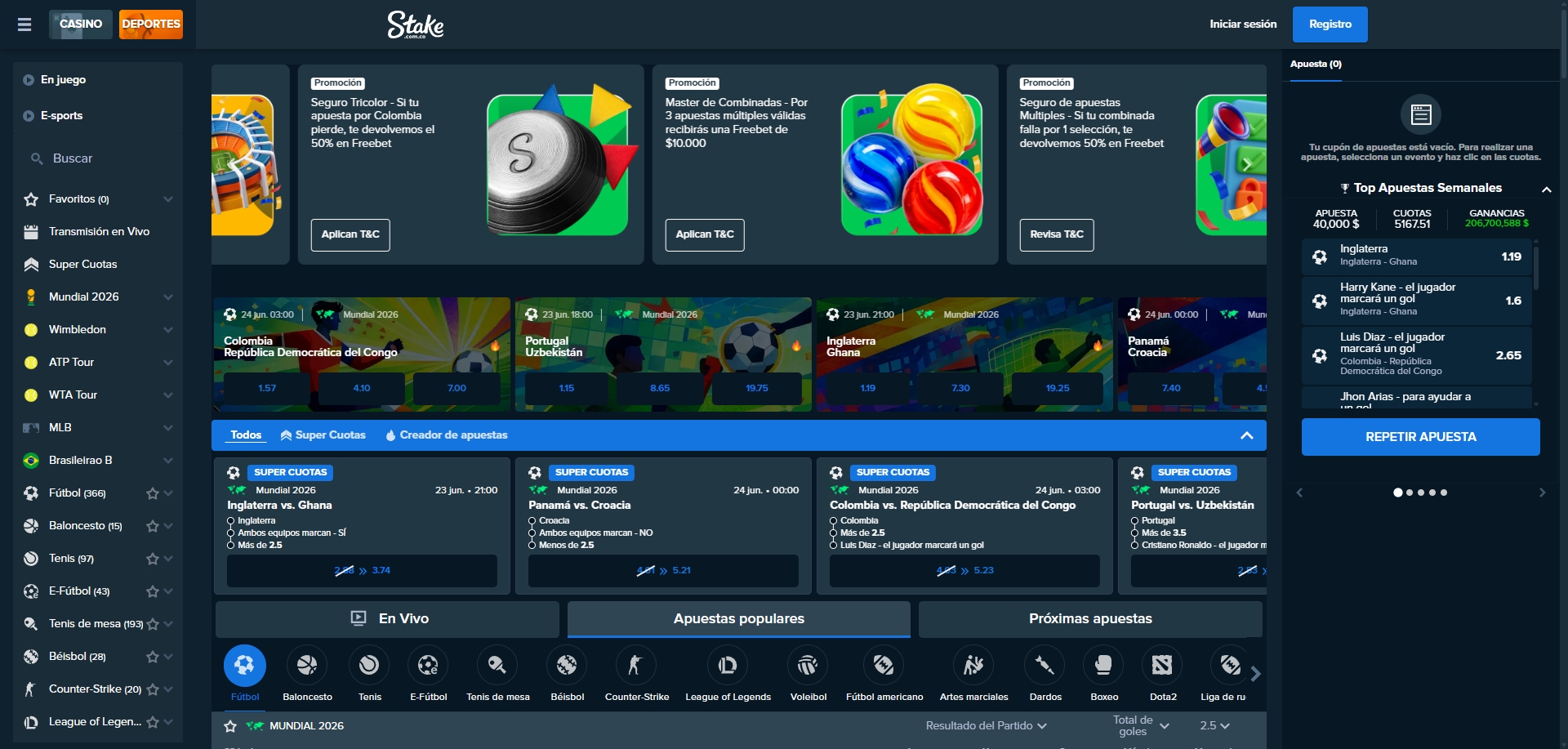Click Iniciar sesión
Image resolution: width=1568 pixels, height=749 pixels.
point(1243,25)
